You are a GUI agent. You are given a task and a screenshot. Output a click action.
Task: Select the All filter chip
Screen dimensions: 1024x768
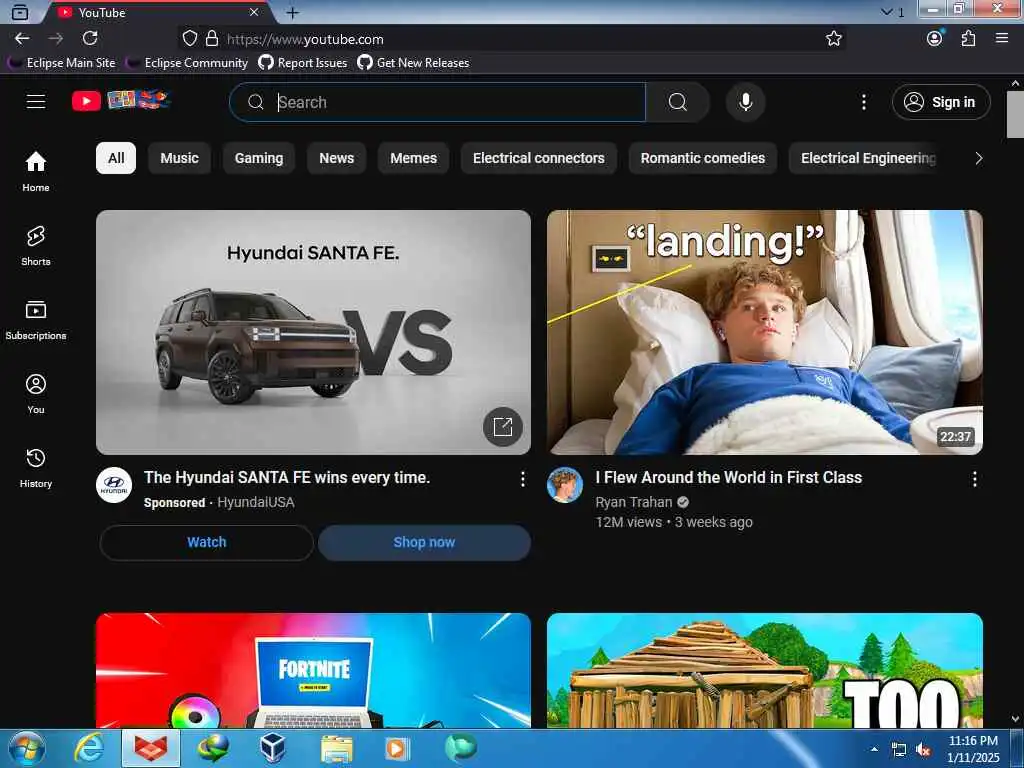[116, 158]
